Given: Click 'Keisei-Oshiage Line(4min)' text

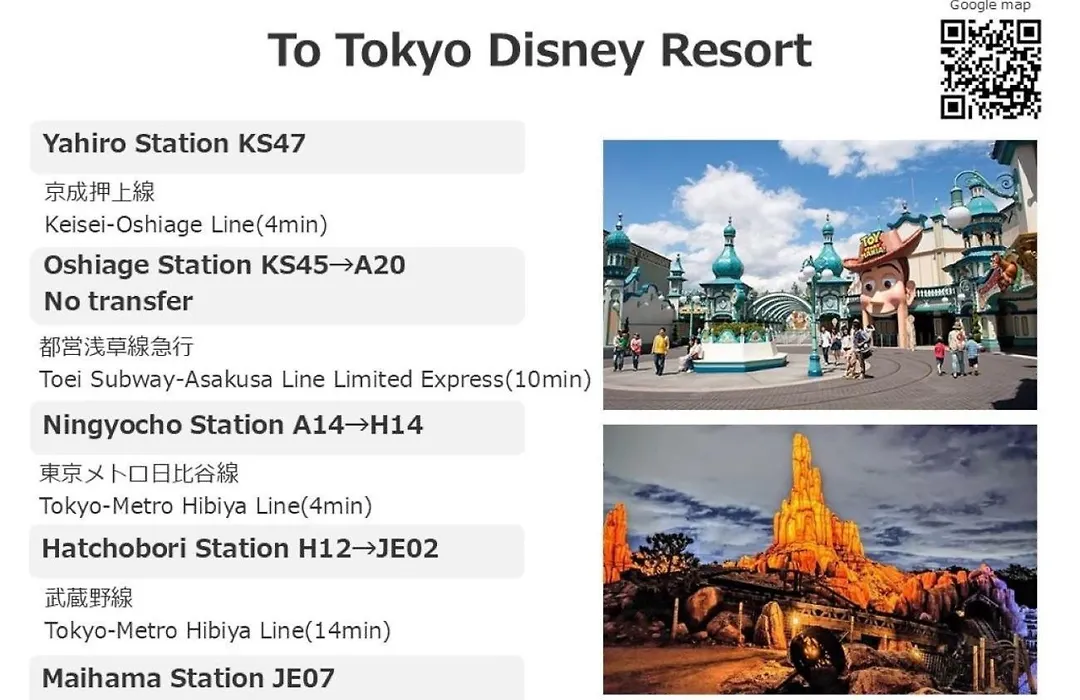Looking at the screenshot, I should [186, 225].
